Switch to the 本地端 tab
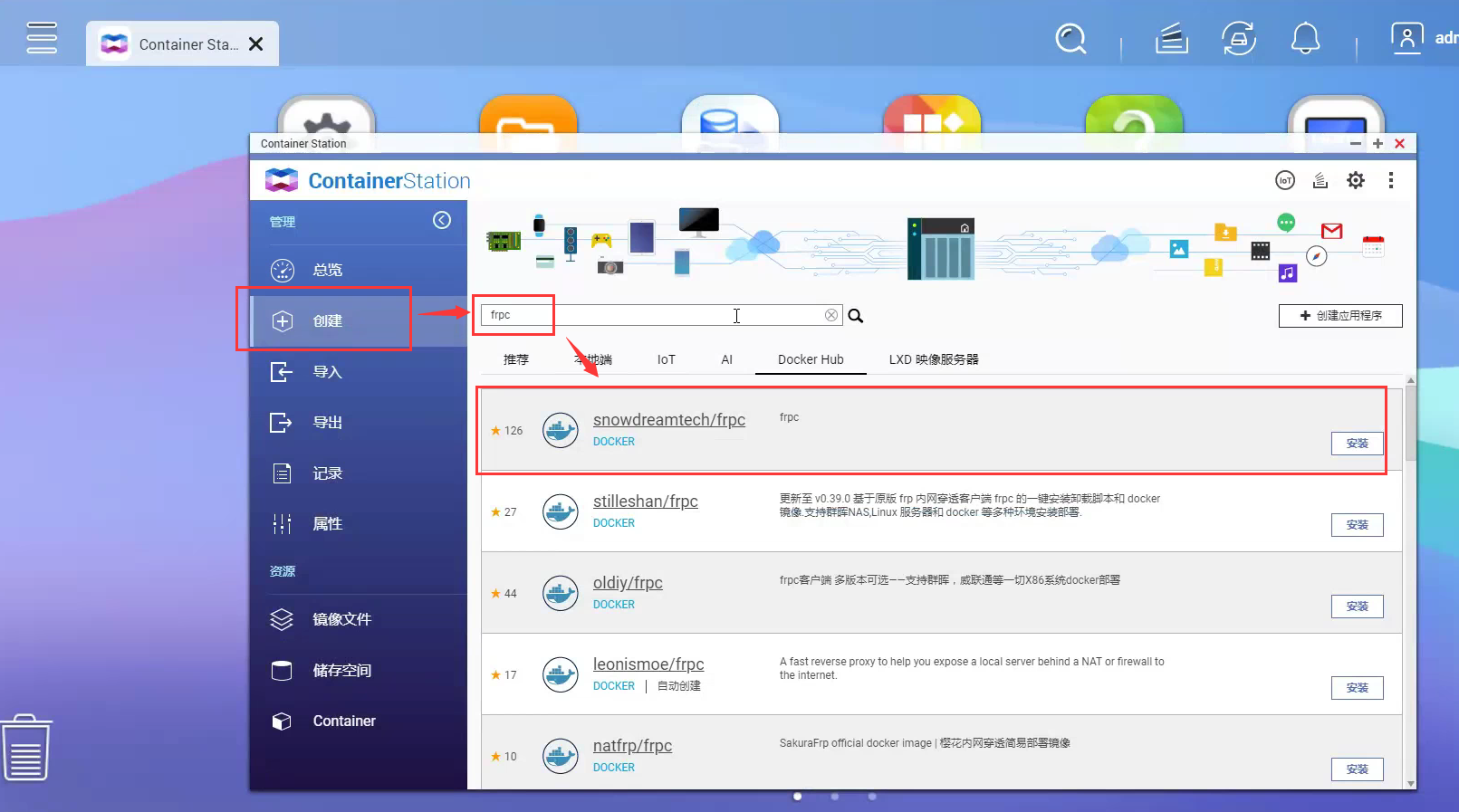Viewport: 1459px width, 812px height. click(x=593, y=359)
